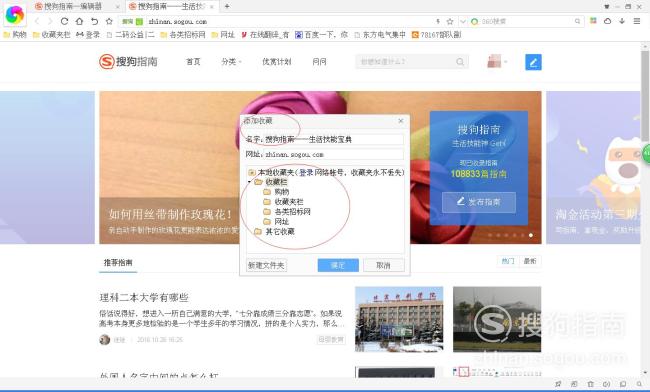Switch to the 热门 sort tab
The height and width of the screenshot is (392, 650).
click(508, 261)
